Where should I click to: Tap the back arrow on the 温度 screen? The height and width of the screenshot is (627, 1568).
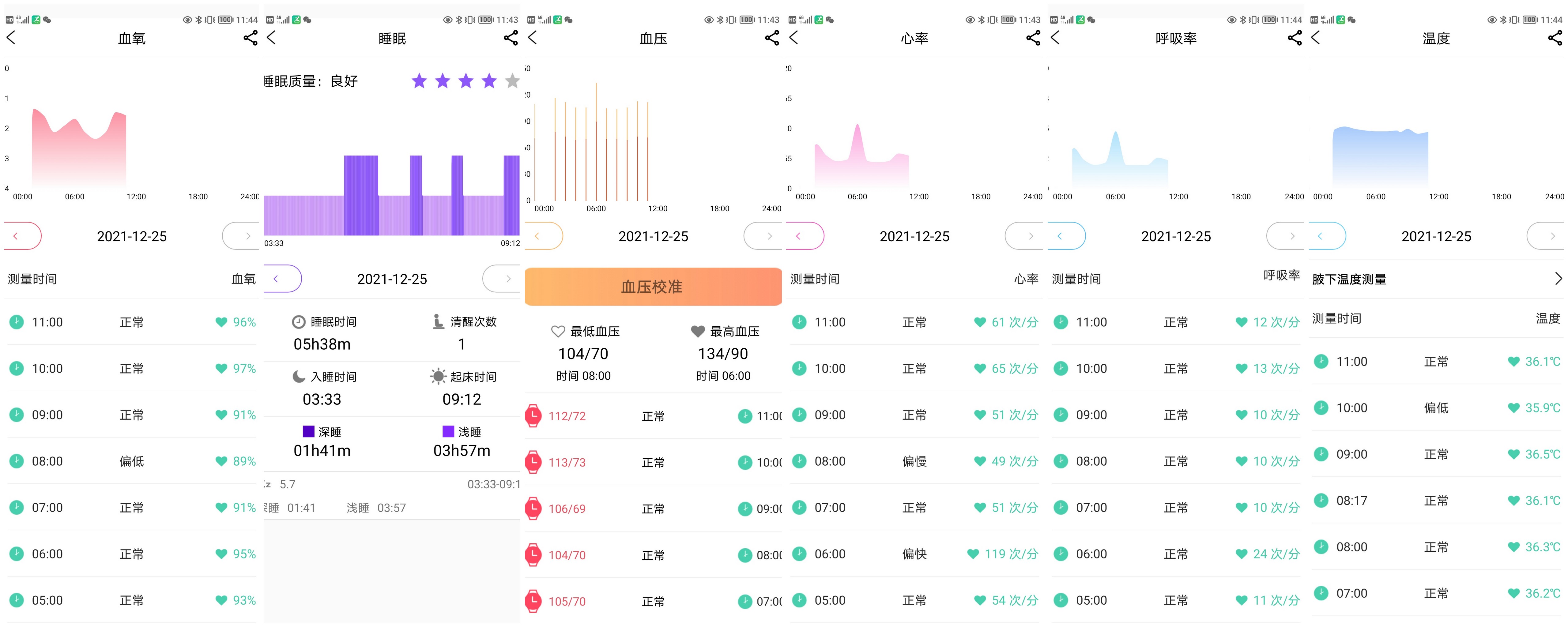pos(1316,38)
